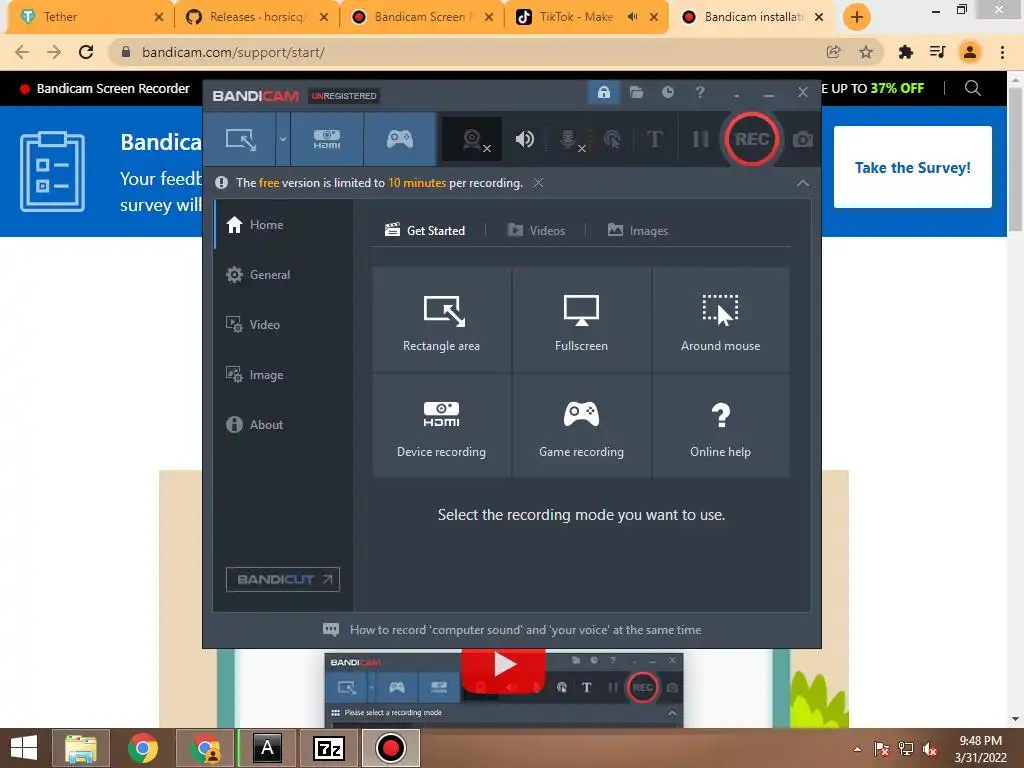Toggle speaker sound icon in Bandicam toolbar
This screenshot has width=1024, height=768.
click(x=524, y=139)
